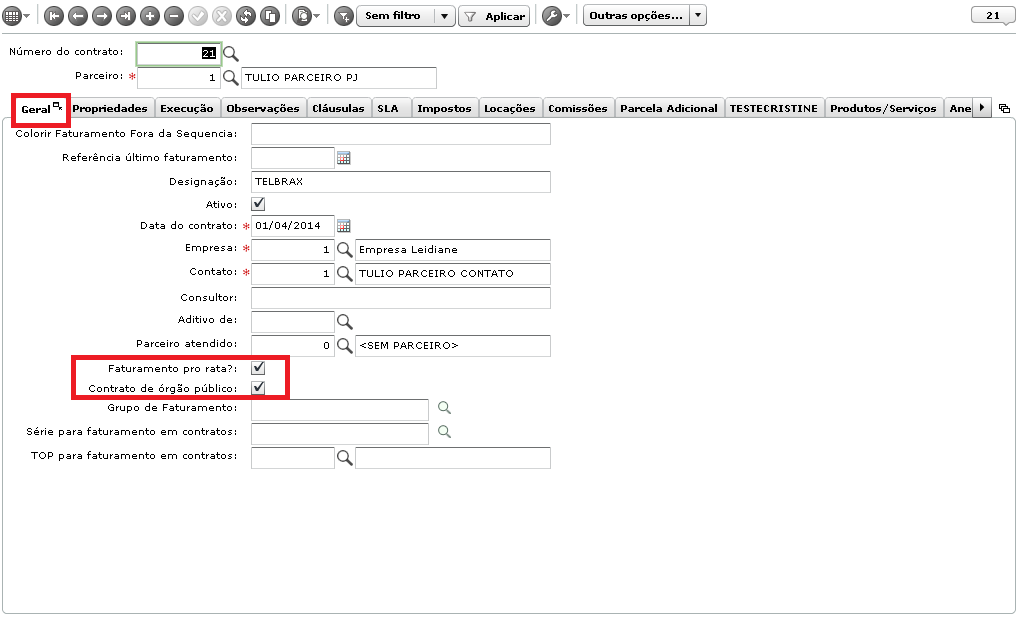Click the Aplicar filter button

pos(495,16)
